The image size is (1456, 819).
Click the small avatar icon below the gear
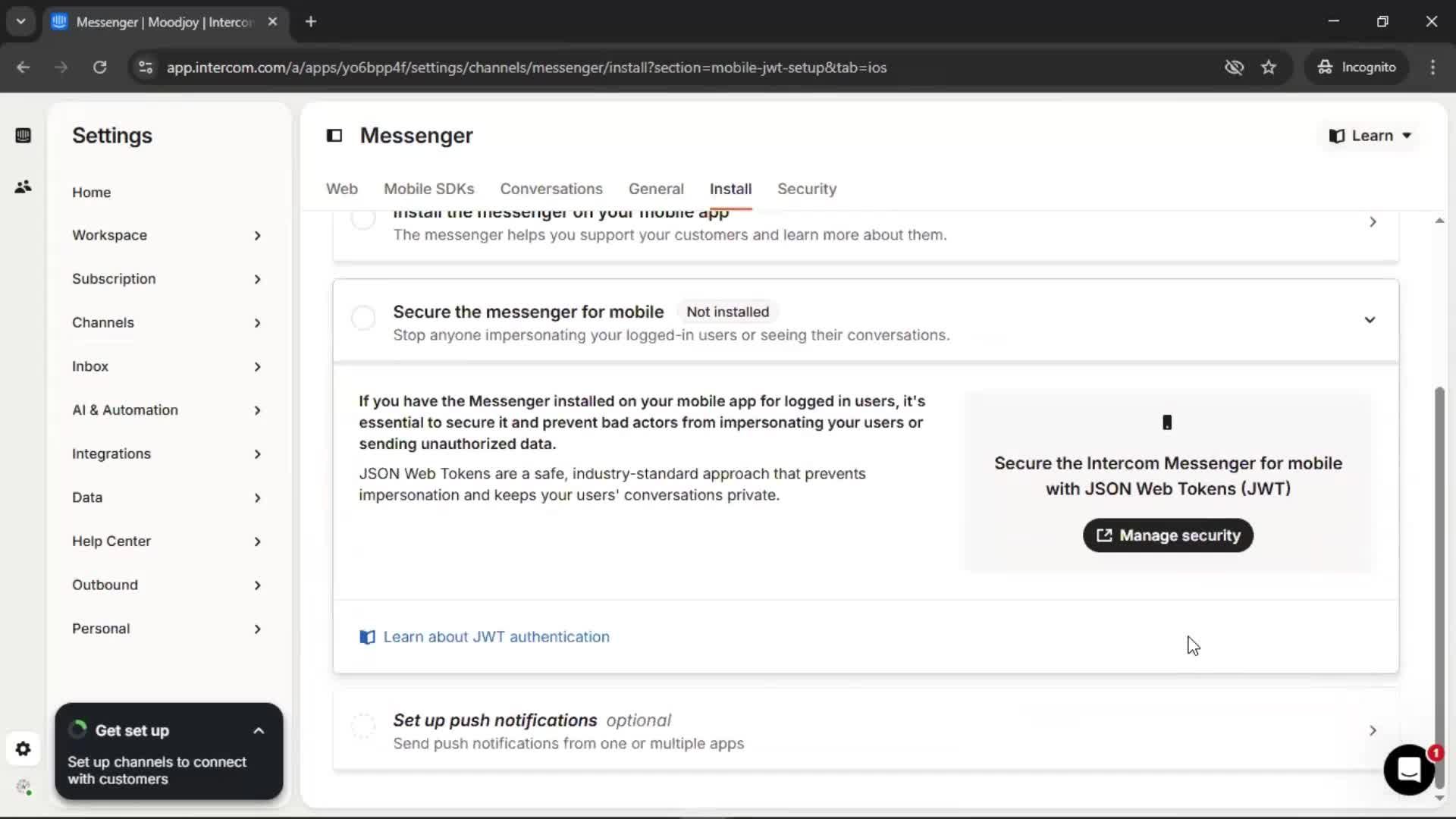pyautogui.click(x=24, y=787)
